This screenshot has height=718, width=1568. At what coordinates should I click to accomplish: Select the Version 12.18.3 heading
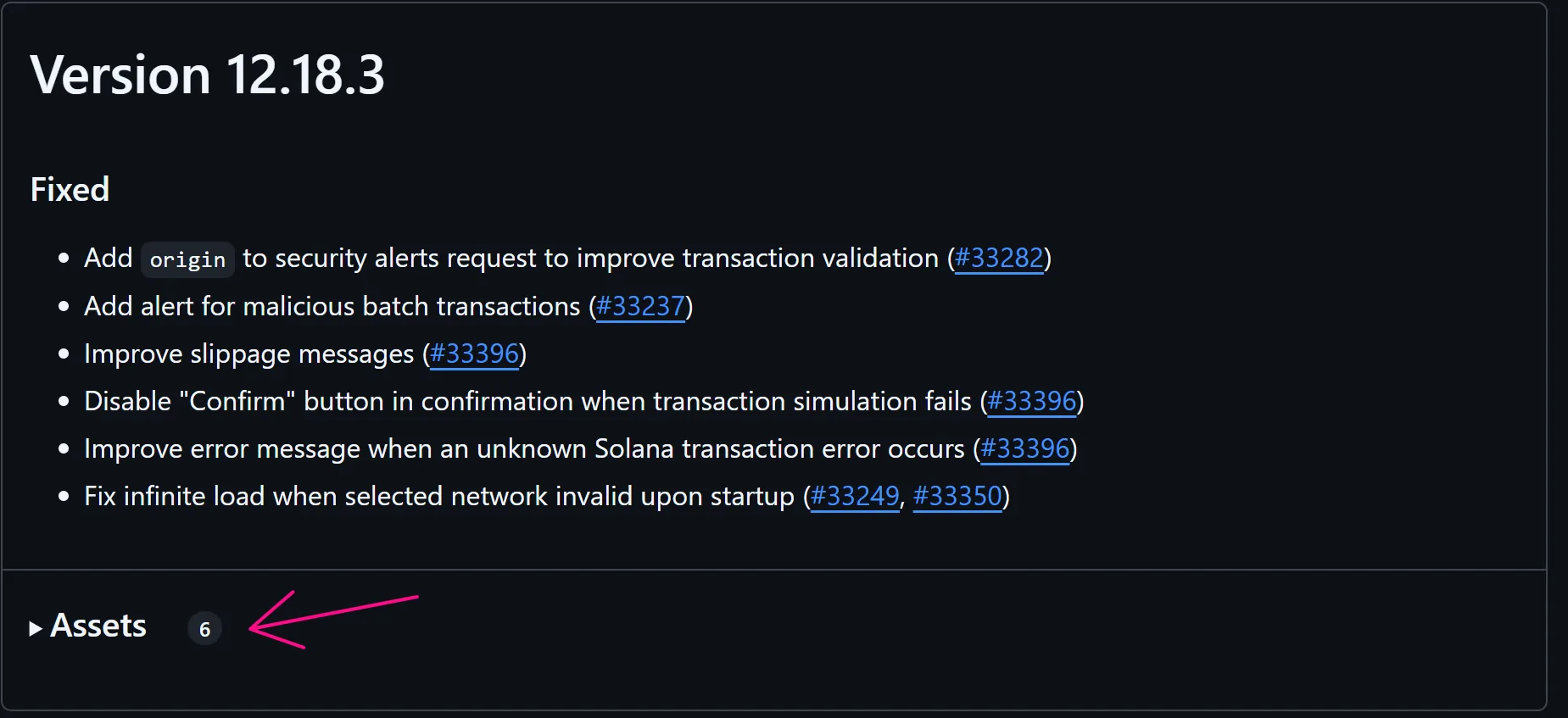209,75
